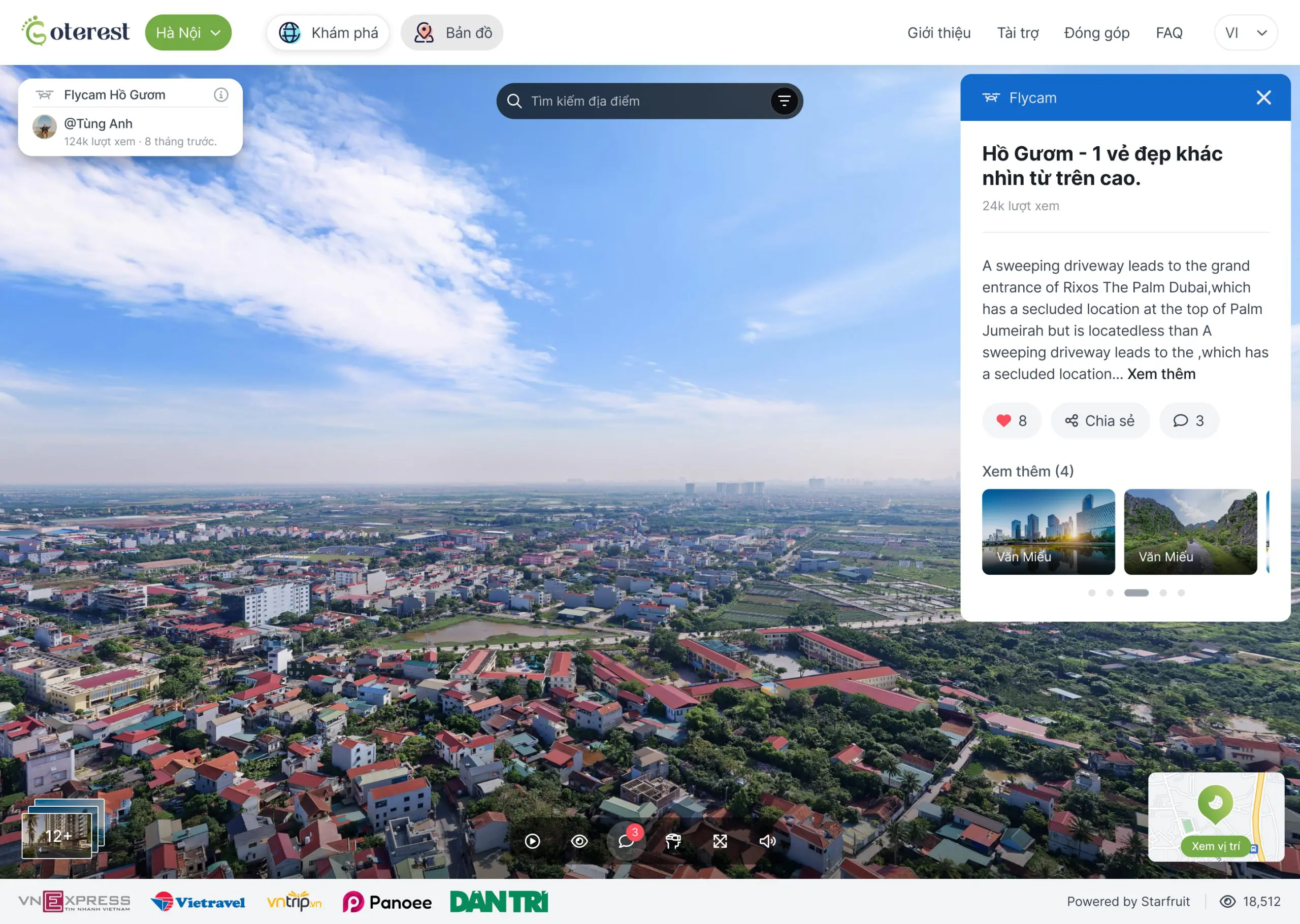Expand the VI language selector

click(x=1245, y=32)
